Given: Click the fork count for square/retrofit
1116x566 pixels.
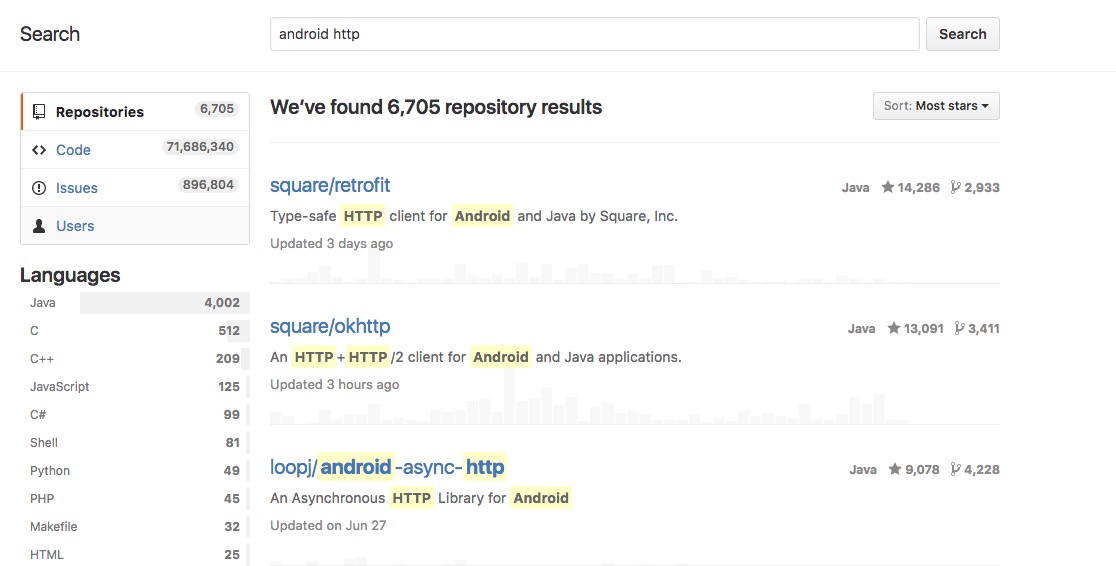Looking at the screenshot, I should (x=974, y=187).
